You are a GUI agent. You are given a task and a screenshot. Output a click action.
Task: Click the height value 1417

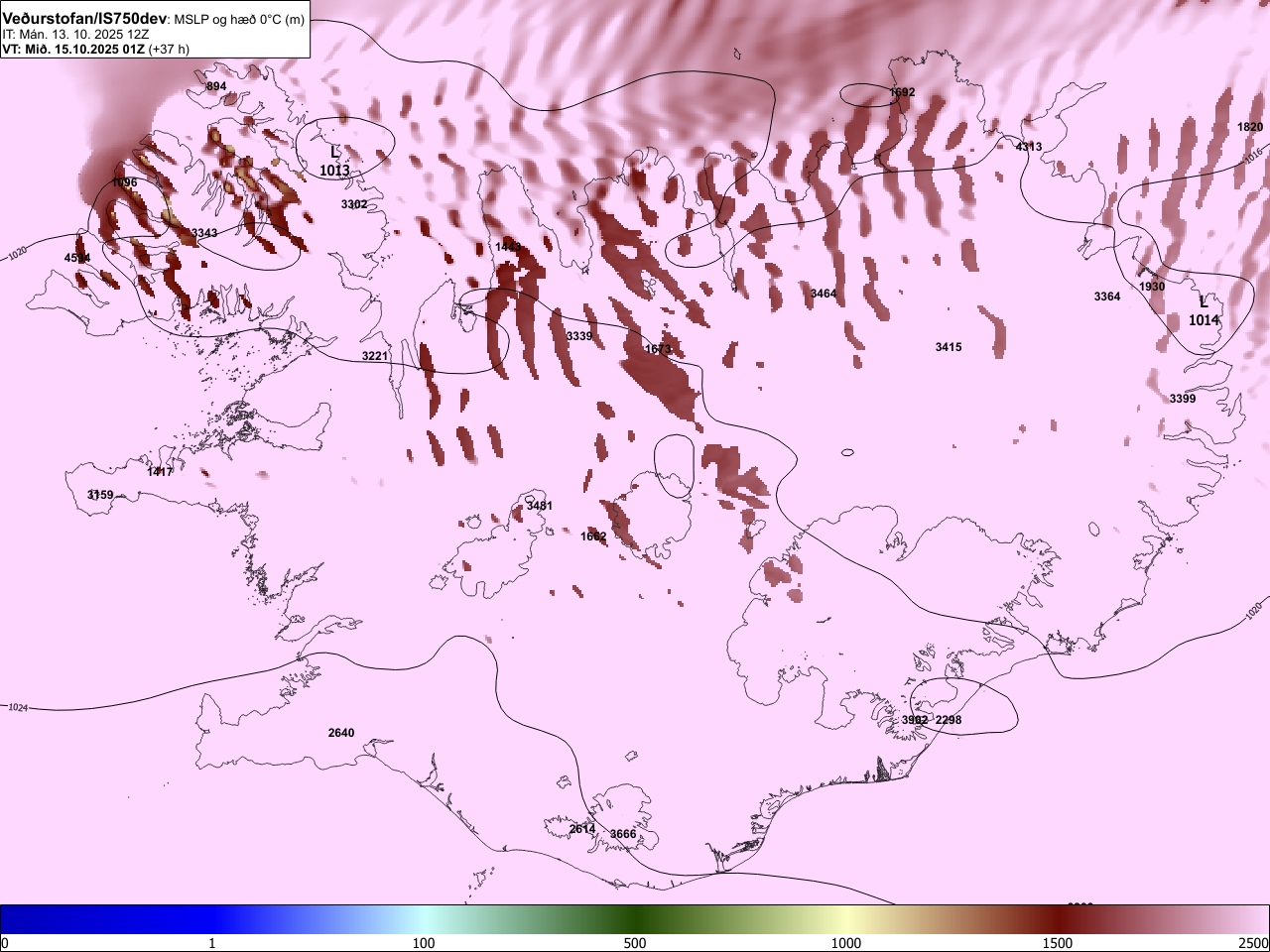point(160,472)
